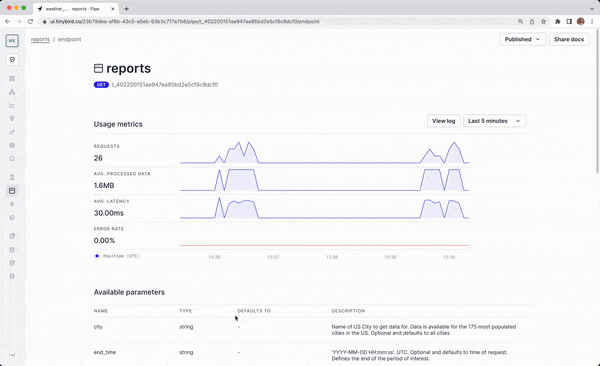
Task: Click the DESCRIPTION column header
Action: coord(348,311)
